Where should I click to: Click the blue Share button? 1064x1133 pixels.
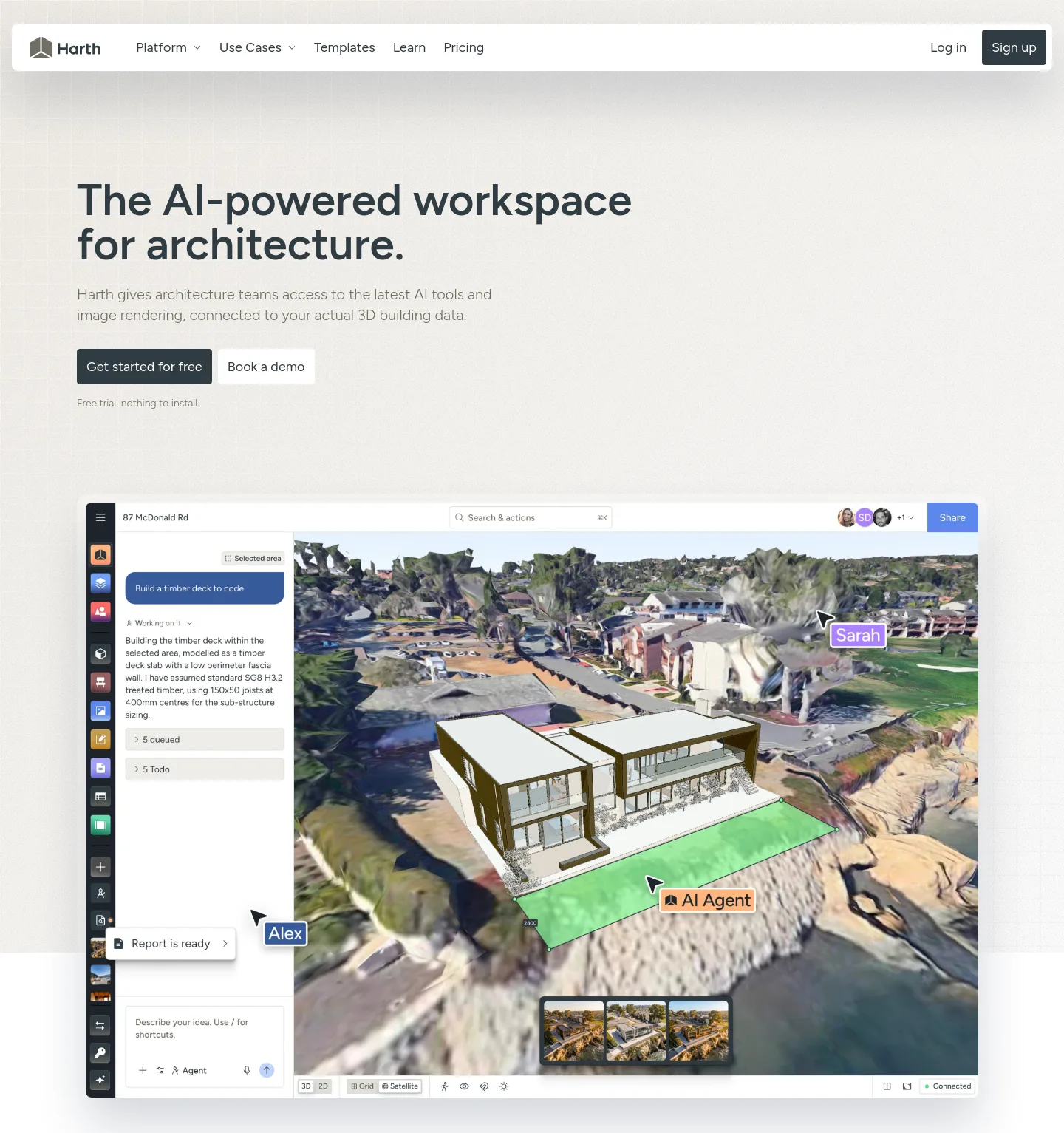(952, 517)
